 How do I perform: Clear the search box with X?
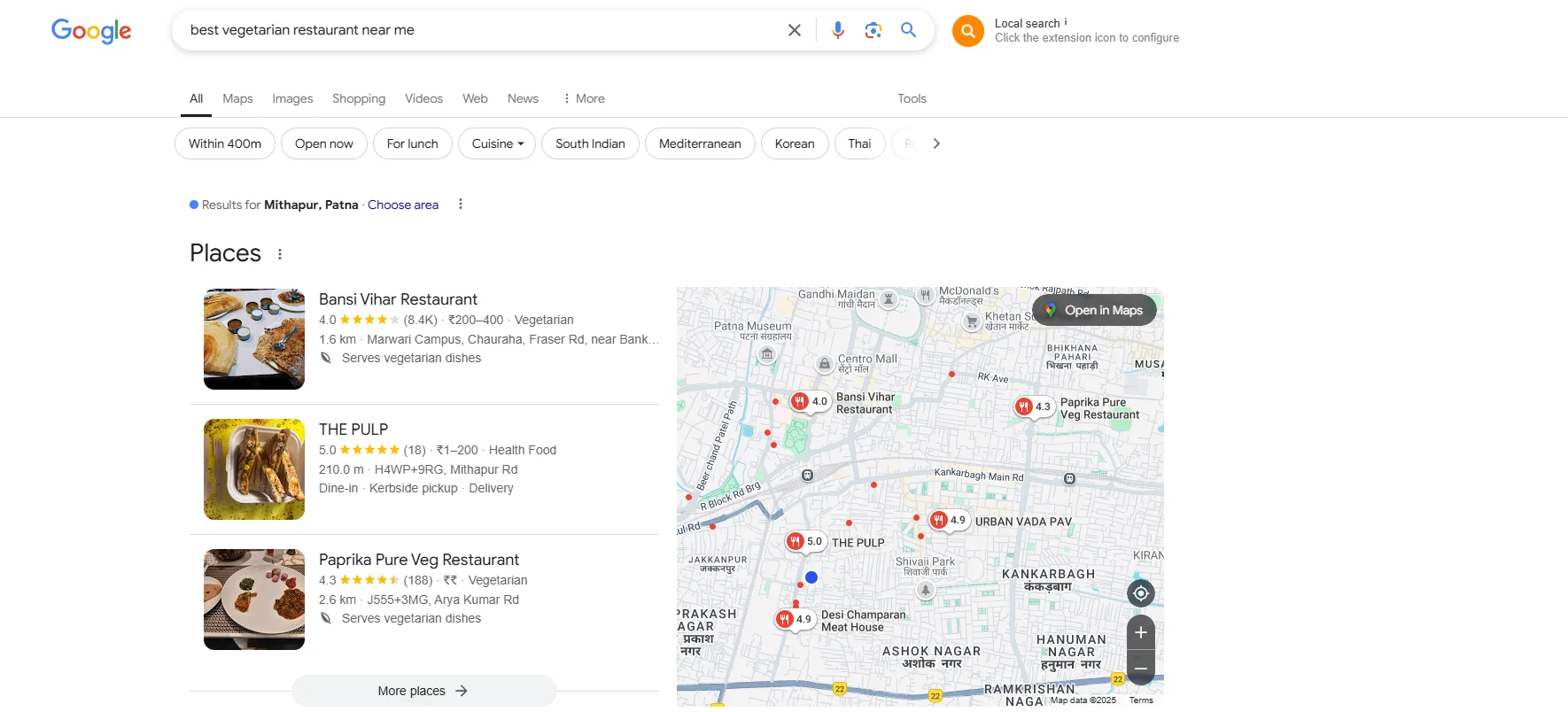point(795,30)
